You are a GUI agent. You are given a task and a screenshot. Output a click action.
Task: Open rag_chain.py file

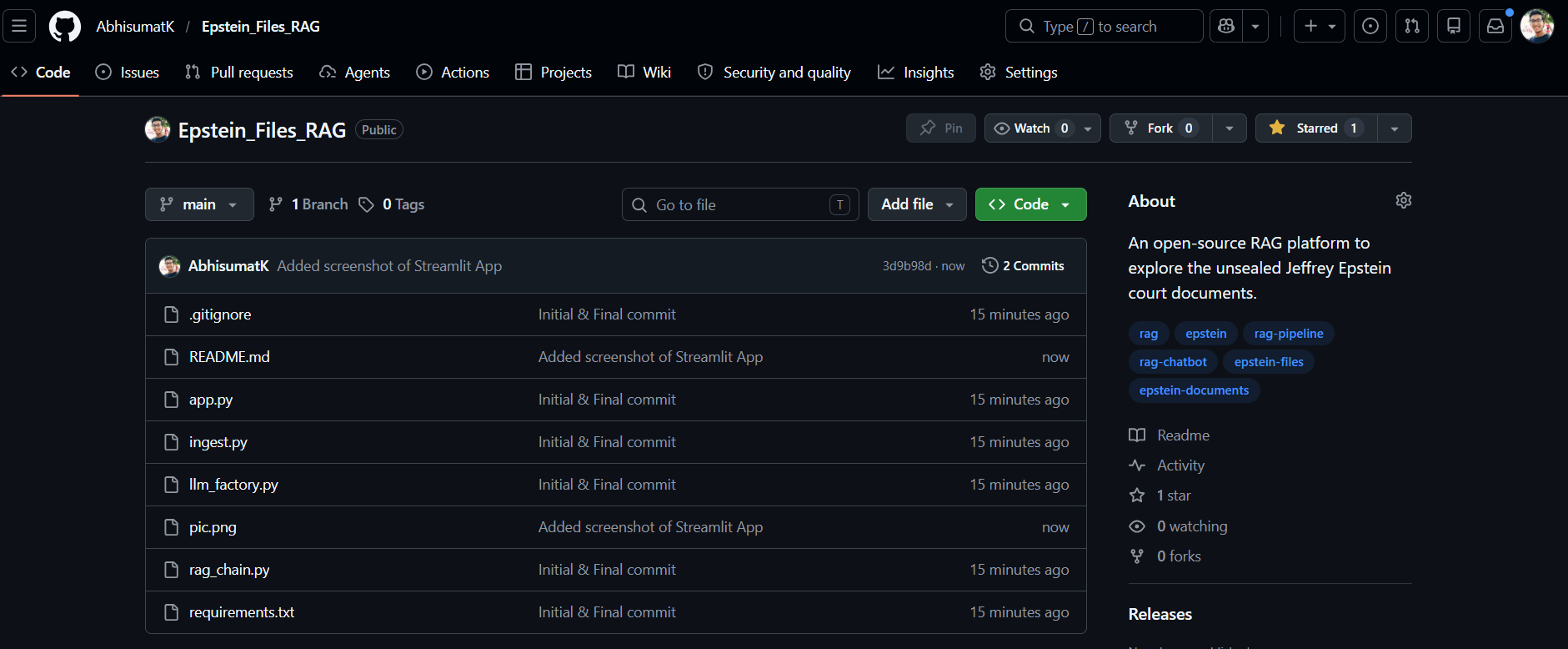click(x=229, y=570)
